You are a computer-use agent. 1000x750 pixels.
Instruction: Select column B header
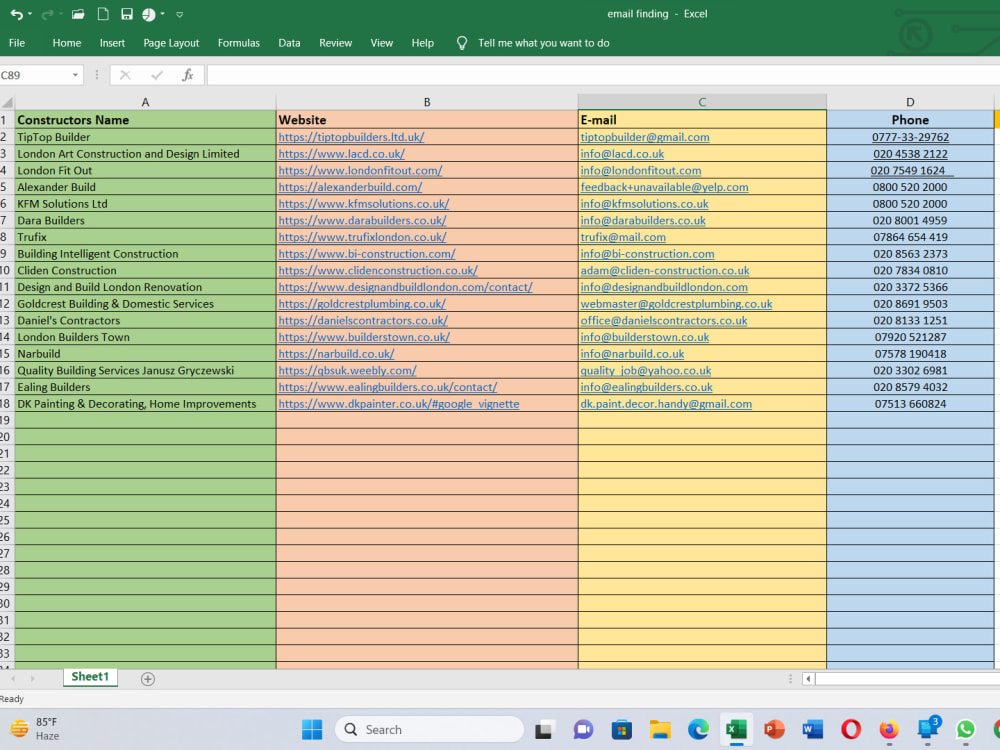(x=427, y=102)
